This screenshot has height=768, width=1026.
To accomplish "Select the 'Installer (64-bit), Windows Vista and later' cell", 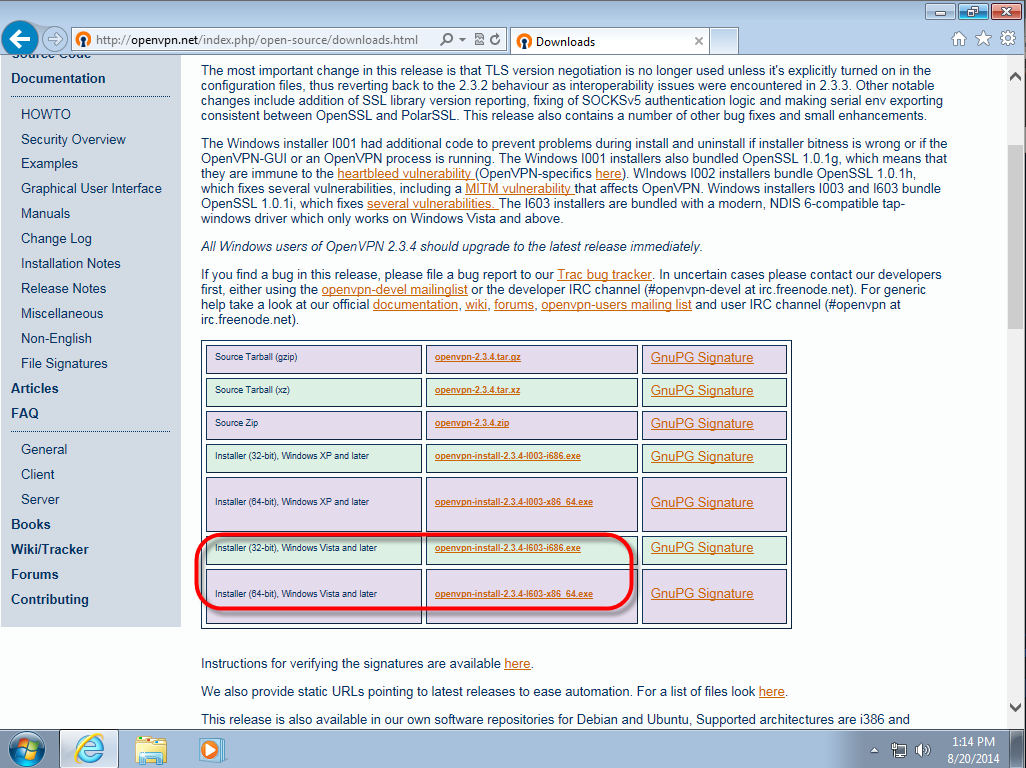I will (313, 595).
